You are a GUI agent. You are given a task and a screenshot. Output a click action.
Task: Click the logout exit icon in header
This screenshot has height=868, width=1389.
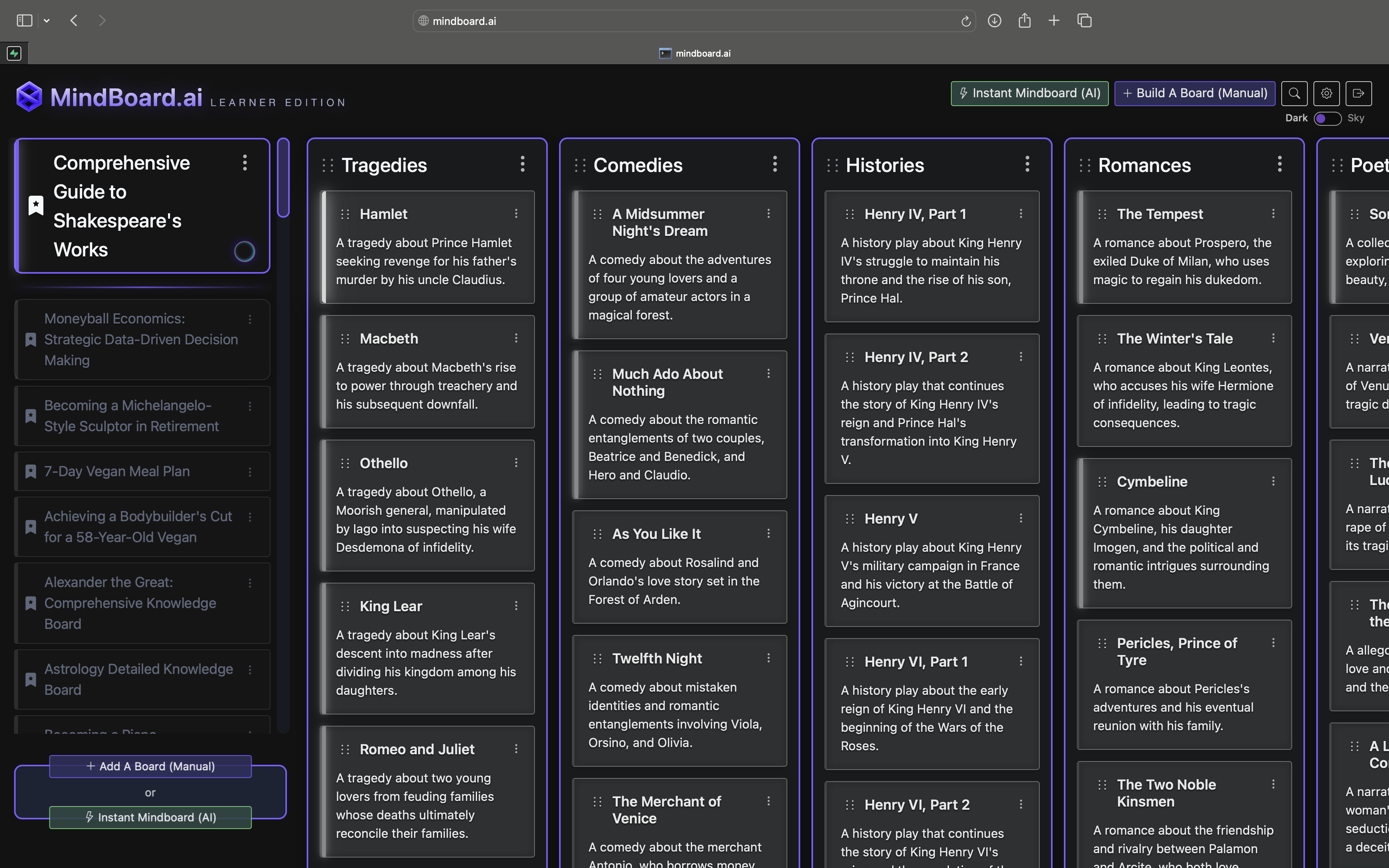pyautogui.click(x=1358, y=94)
